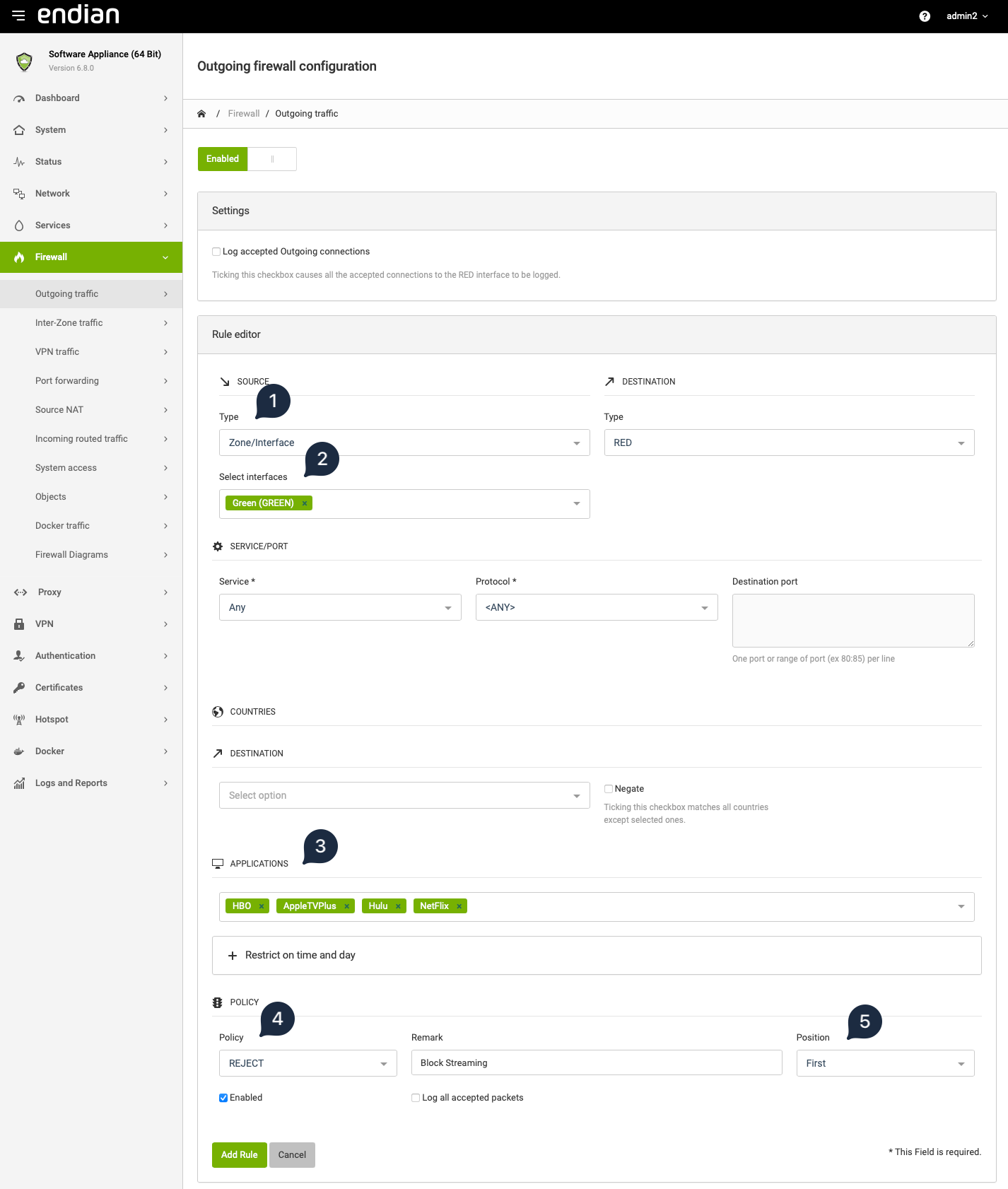Open the Service Any dropdown

coord(340,607)
